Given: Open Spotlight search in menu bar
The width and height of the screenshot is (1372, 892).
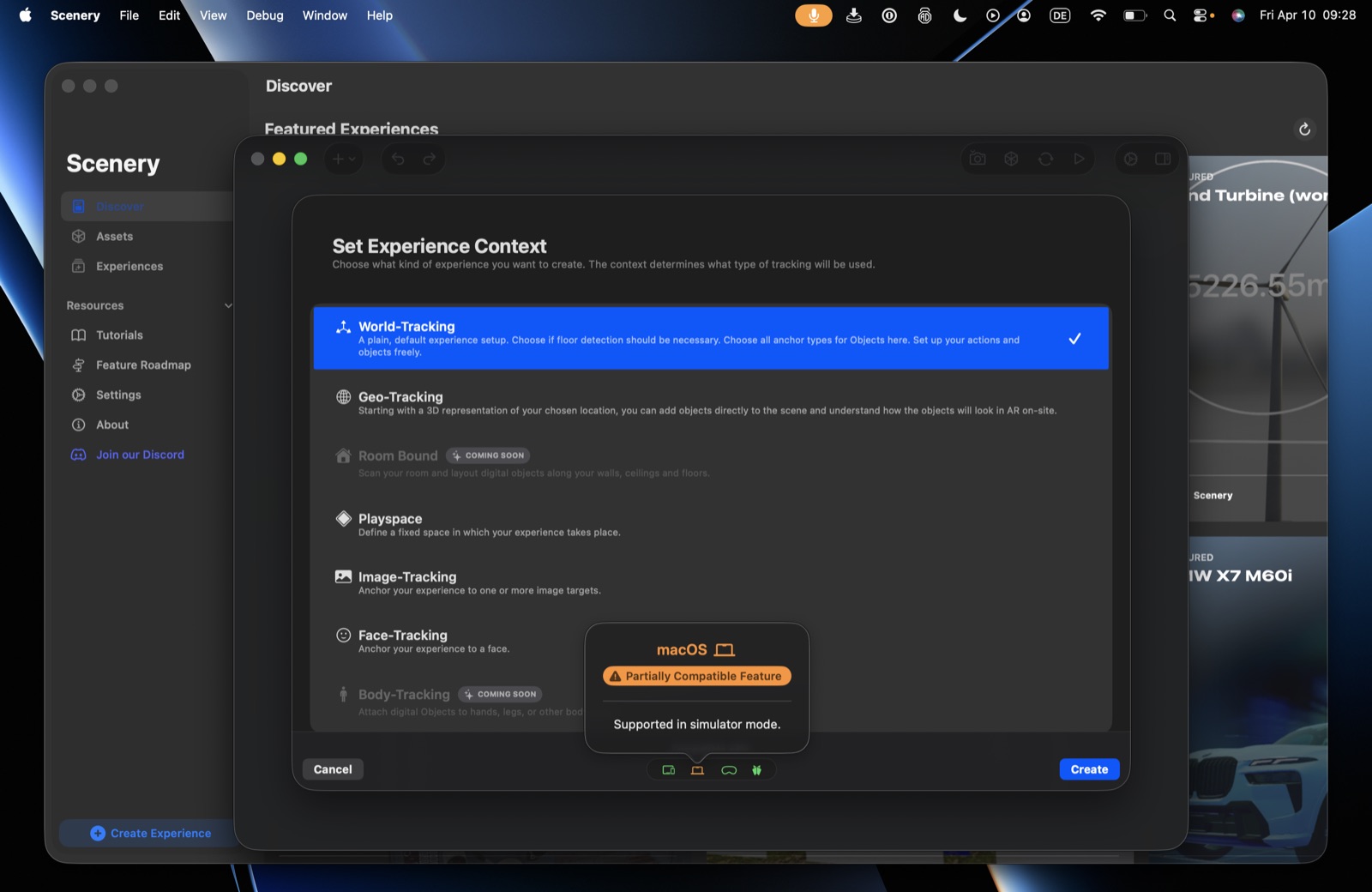Looking at the screenshot, I should [1170, 15].
